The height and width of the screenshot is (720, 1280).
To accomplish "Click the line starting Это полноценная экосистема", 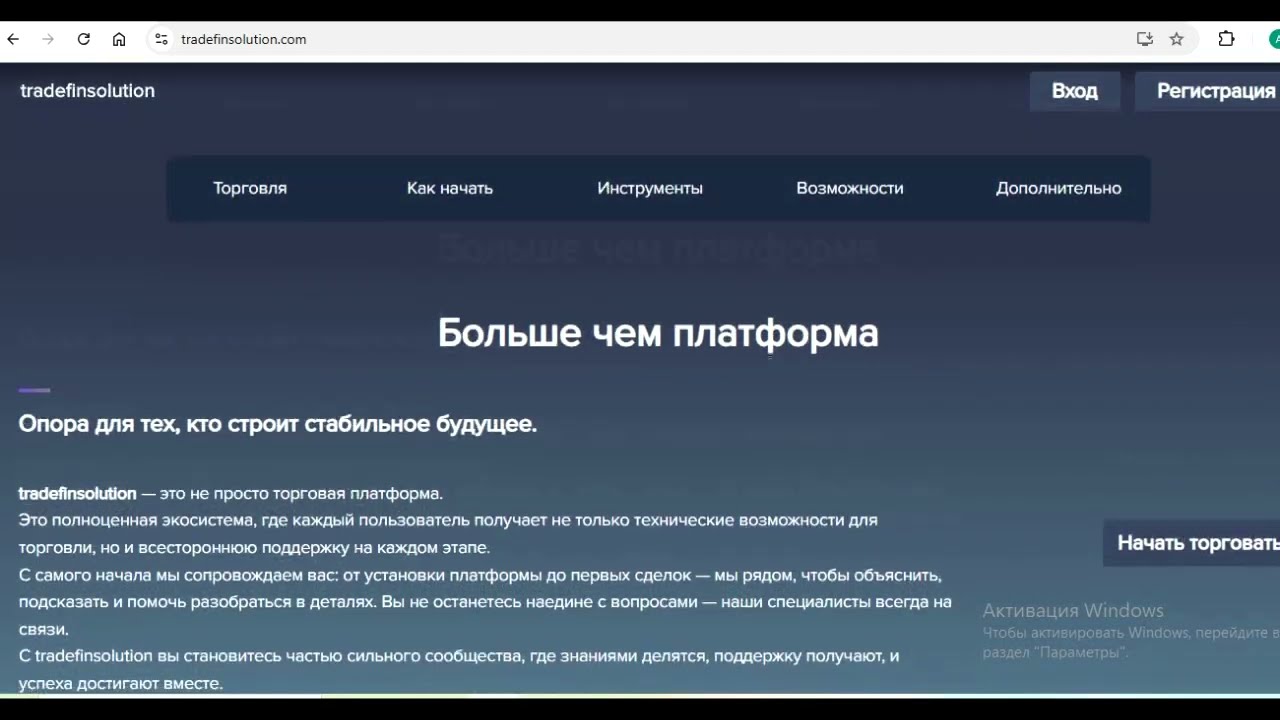I will [x=448, y=520].
